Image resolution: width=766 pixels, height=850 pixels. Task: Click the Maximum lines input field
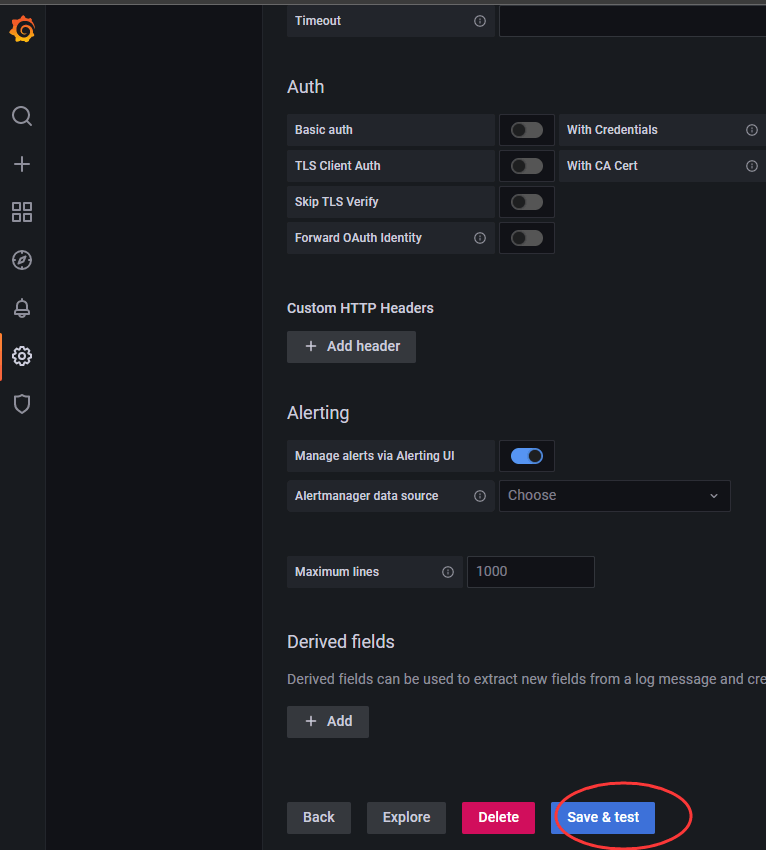click(x=530, y=572)
